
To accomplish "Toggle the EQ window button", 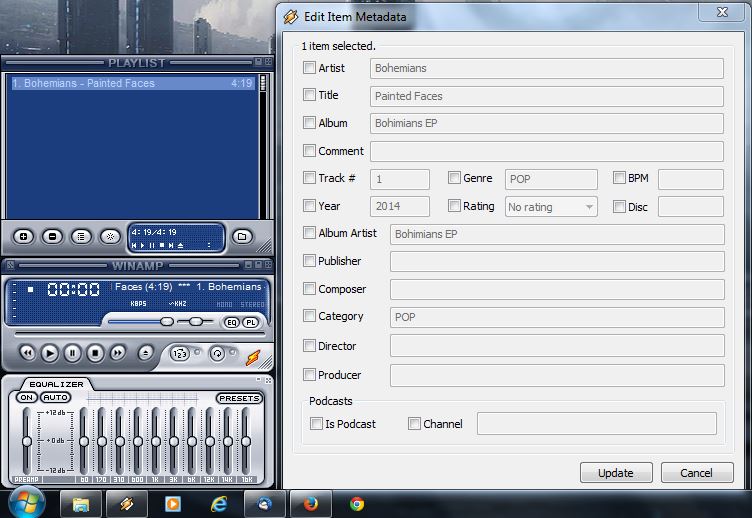I will tap(232, 322).
